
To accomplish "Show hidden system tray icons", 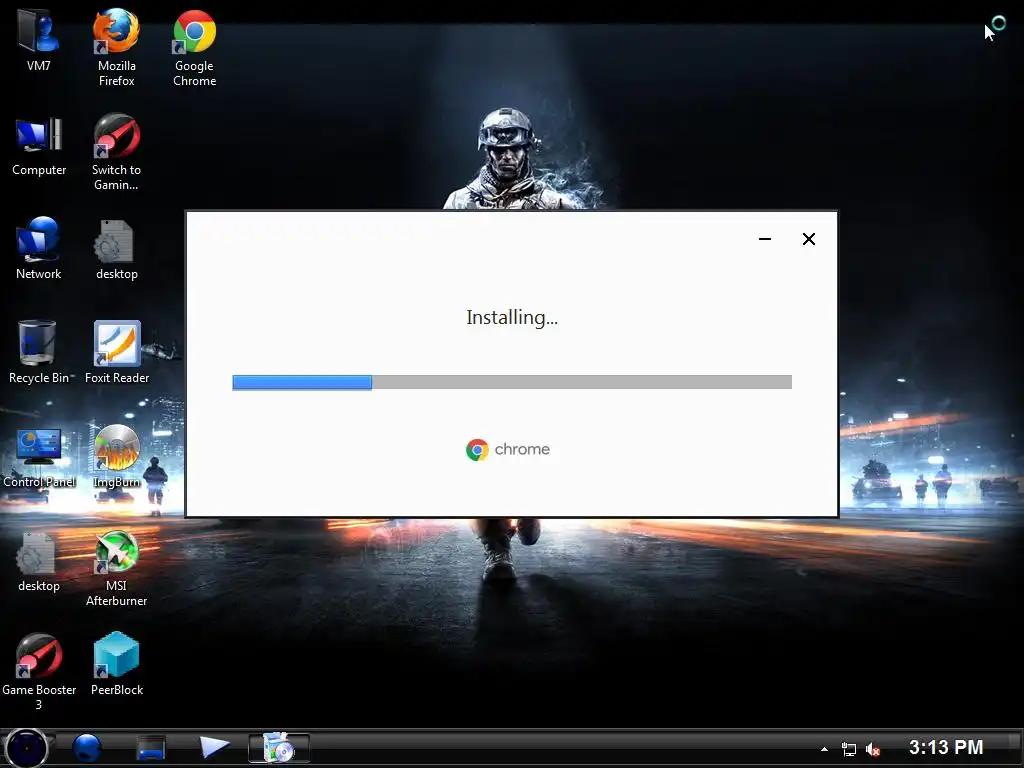I will [824, 749].
